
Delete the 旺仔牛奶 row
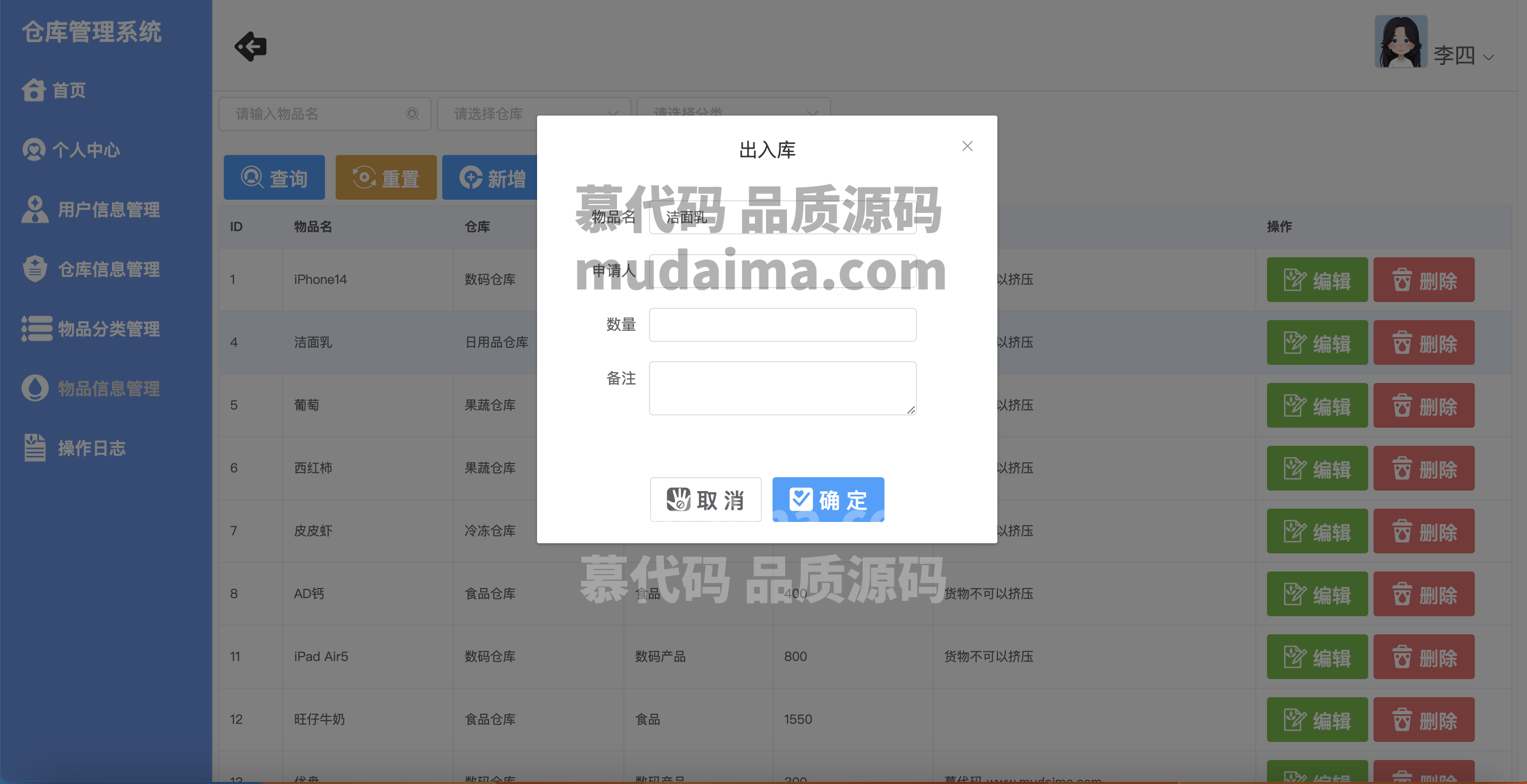[x=1424, y=720]
